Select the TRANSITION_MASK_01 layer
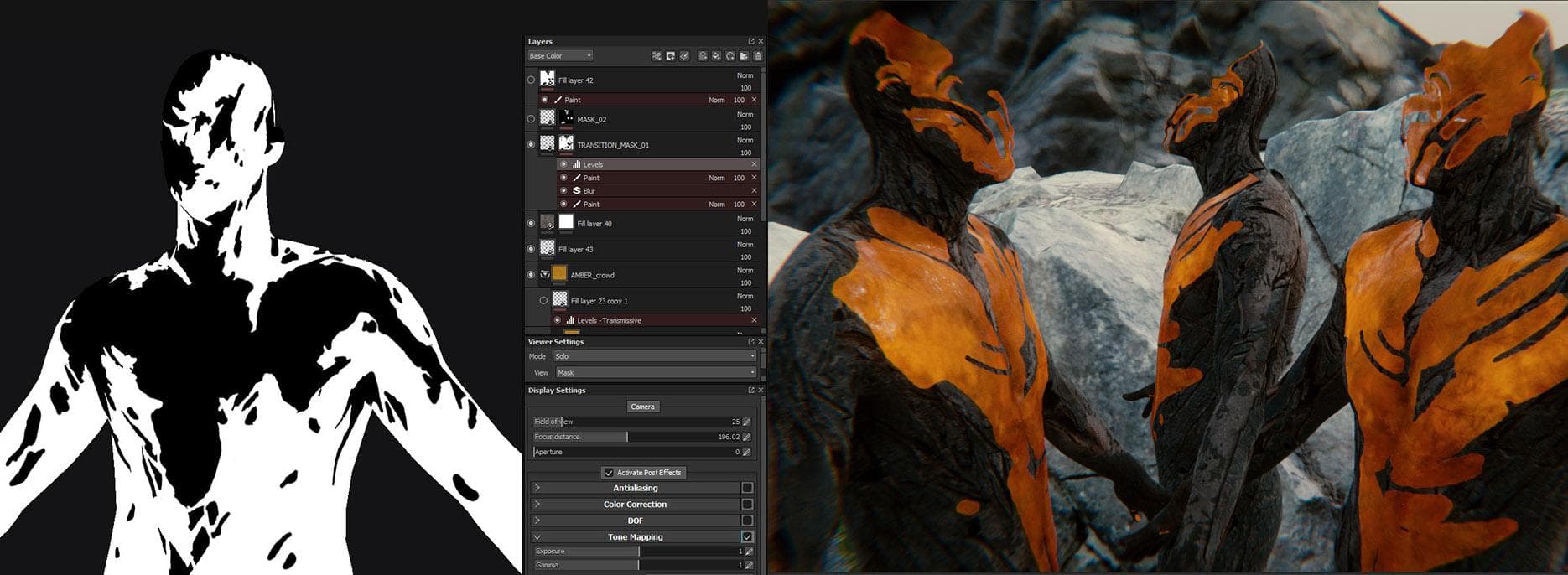Screen dimensions: 1568x575 pyautogui.click(x=613, y=145)
